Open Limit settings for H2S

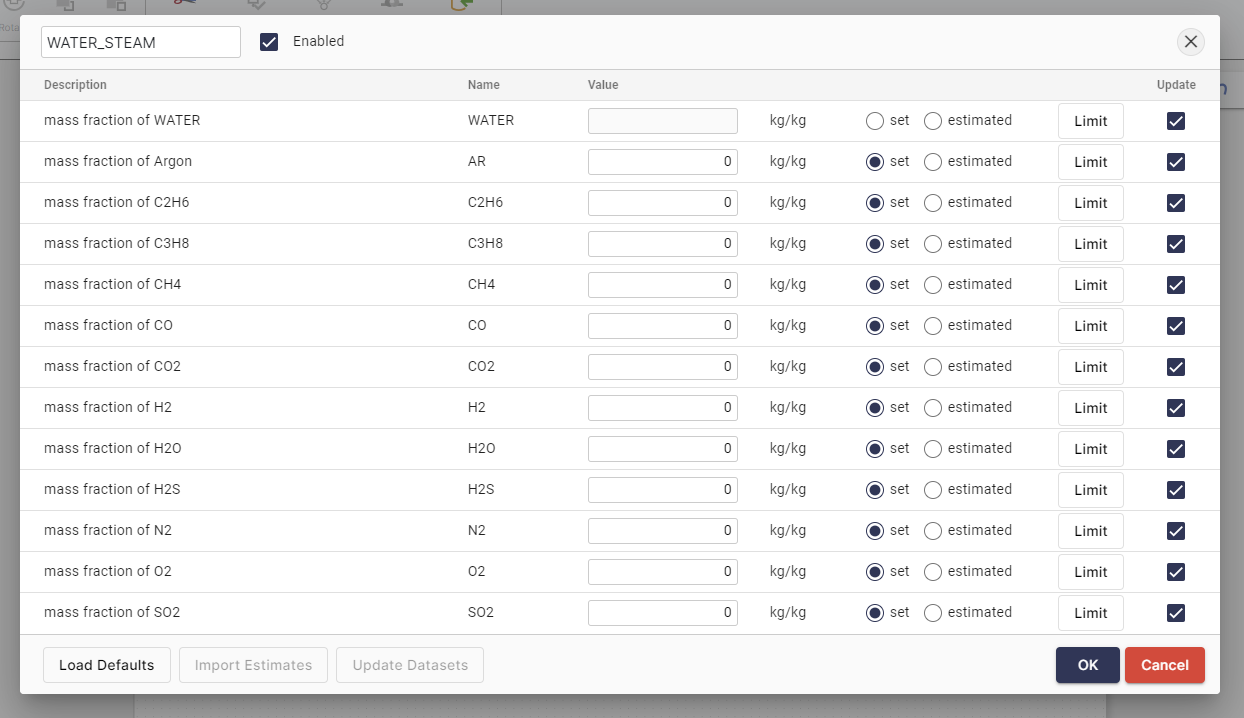tap(1090, 490)
